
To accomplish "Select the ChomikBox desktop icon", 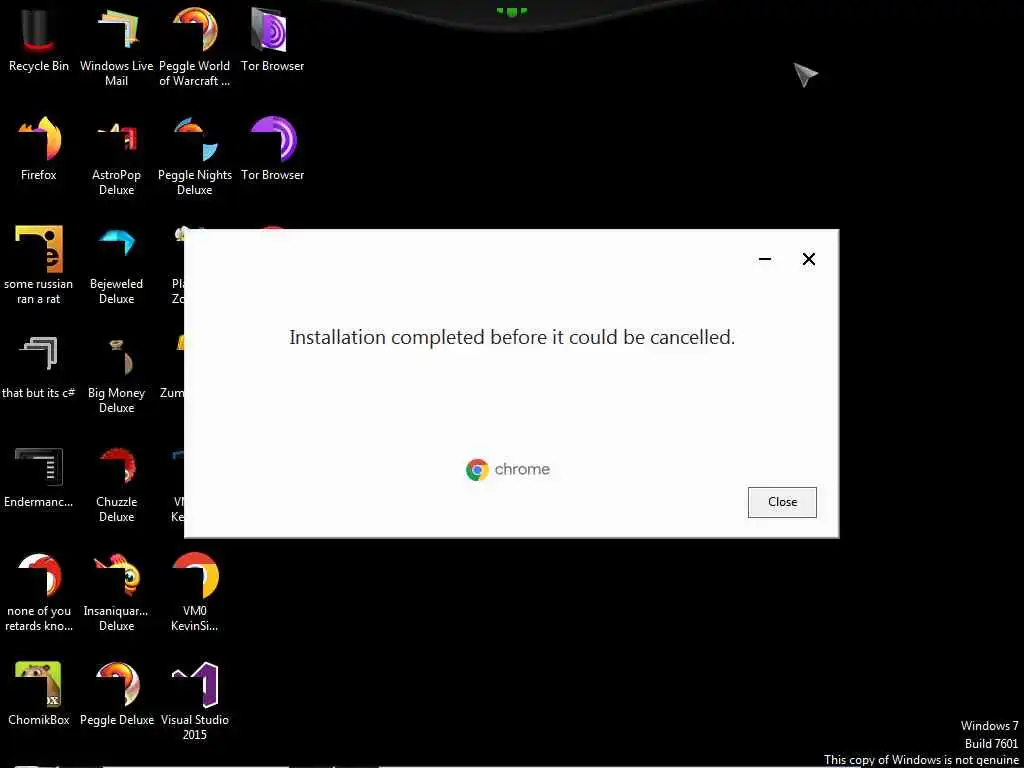I will click(x=39, y=694).
